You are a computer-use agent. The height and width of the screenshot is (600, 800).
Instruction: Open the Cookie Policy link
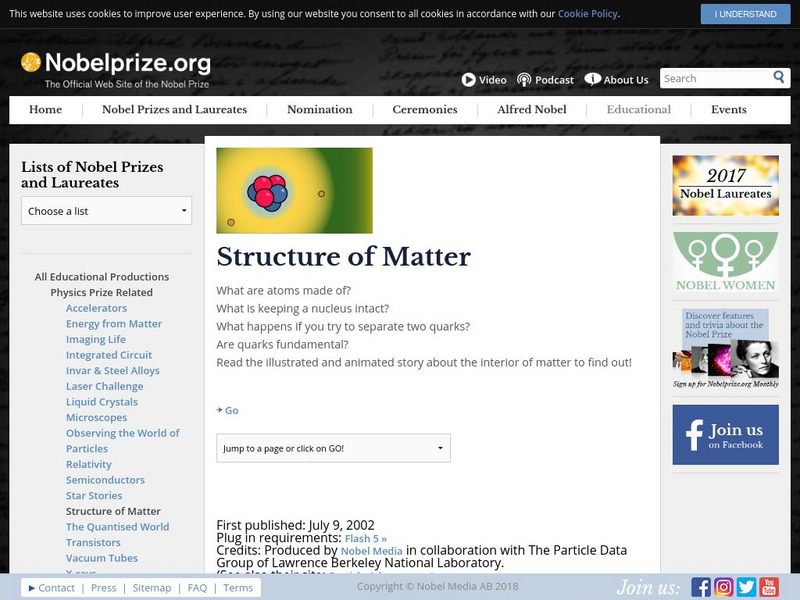point(586,14)
